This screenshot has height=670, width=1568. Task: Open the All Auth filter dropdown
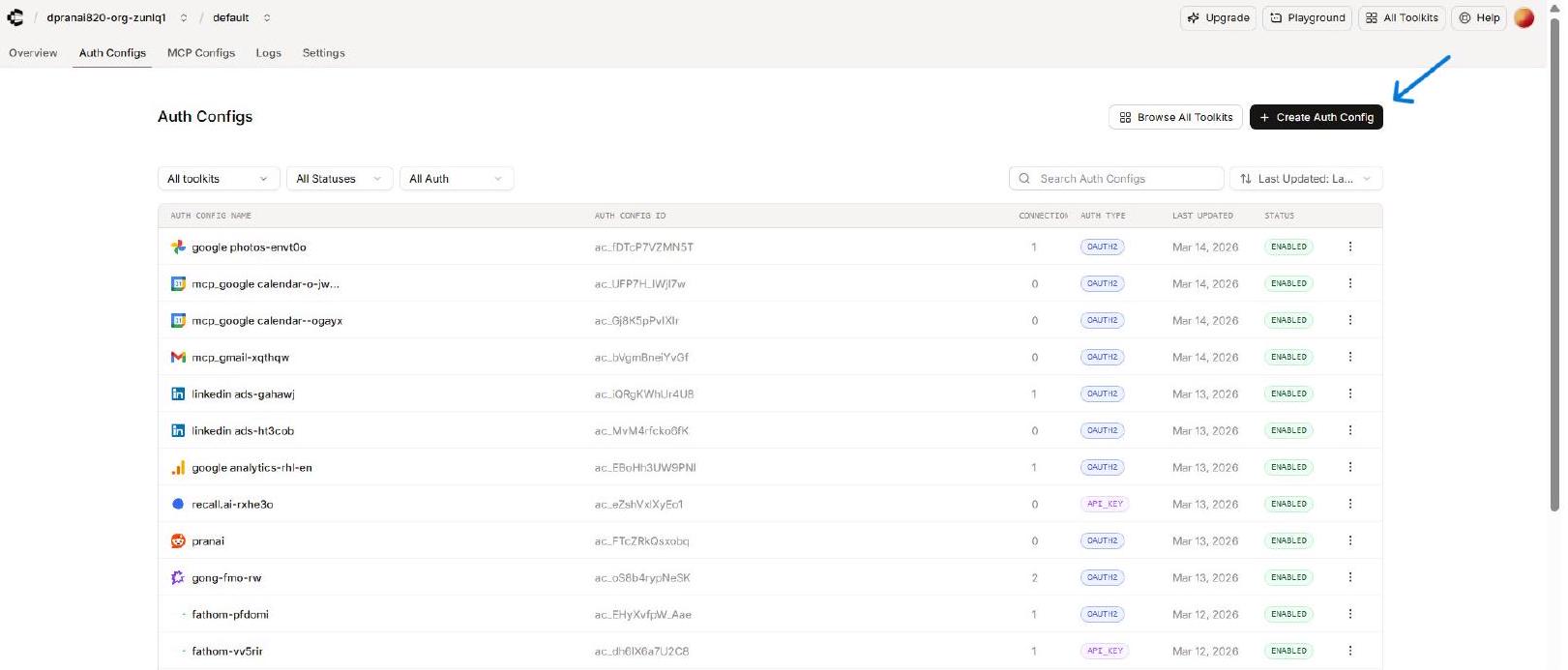(x=457, y=179)
